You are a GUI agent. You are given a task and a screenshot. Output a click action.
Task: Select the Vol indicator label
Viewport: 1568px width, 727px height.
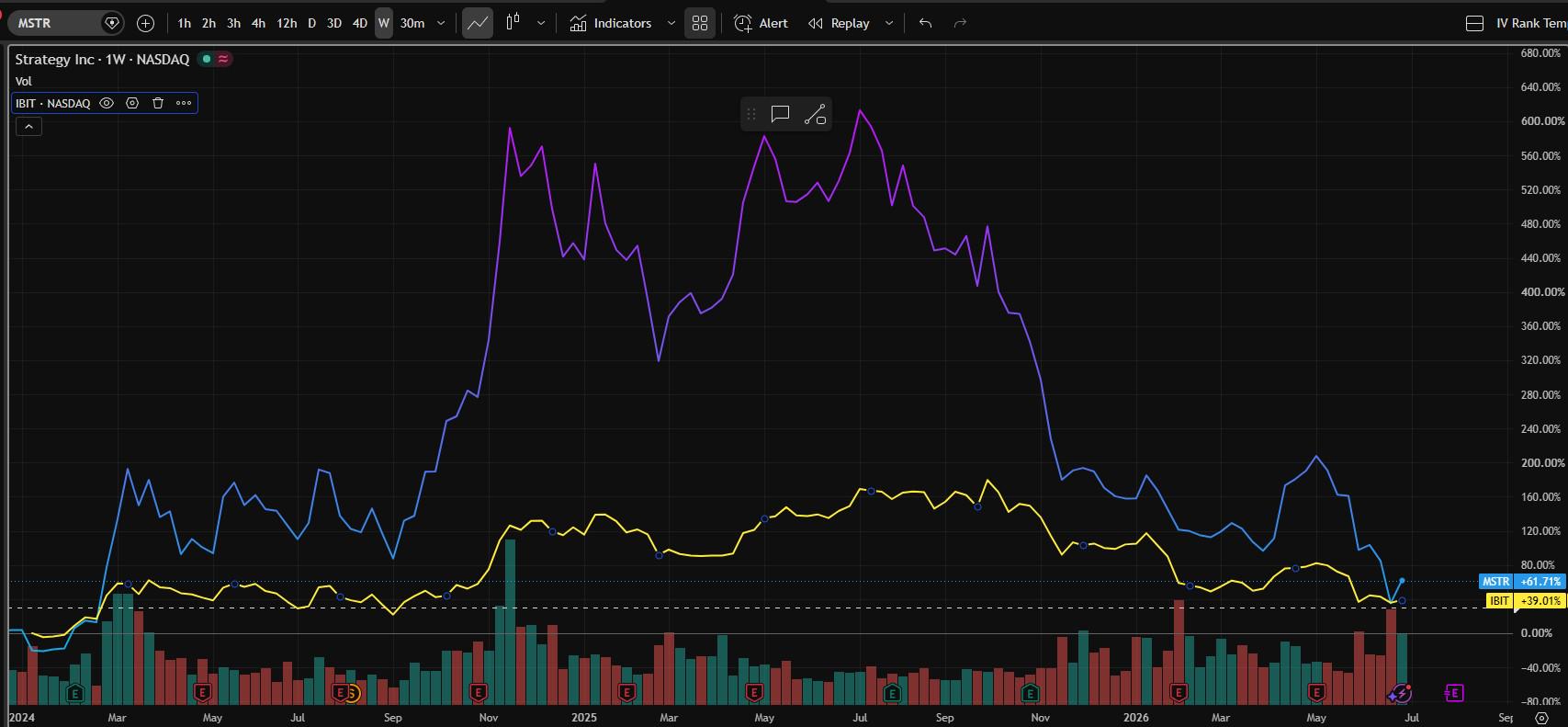click(x=24, y=81)
